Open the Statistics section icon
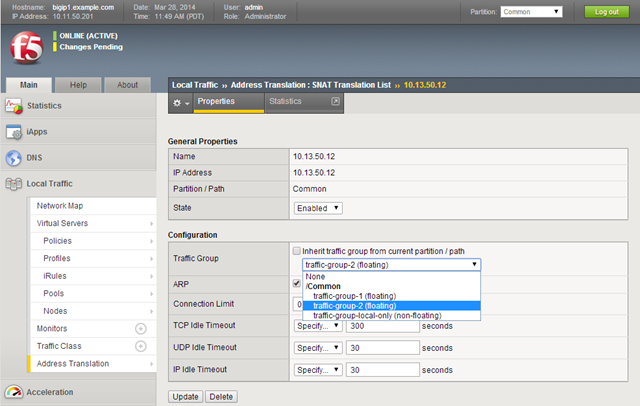This screenshot has width=640, height=406. coord(15,105)
